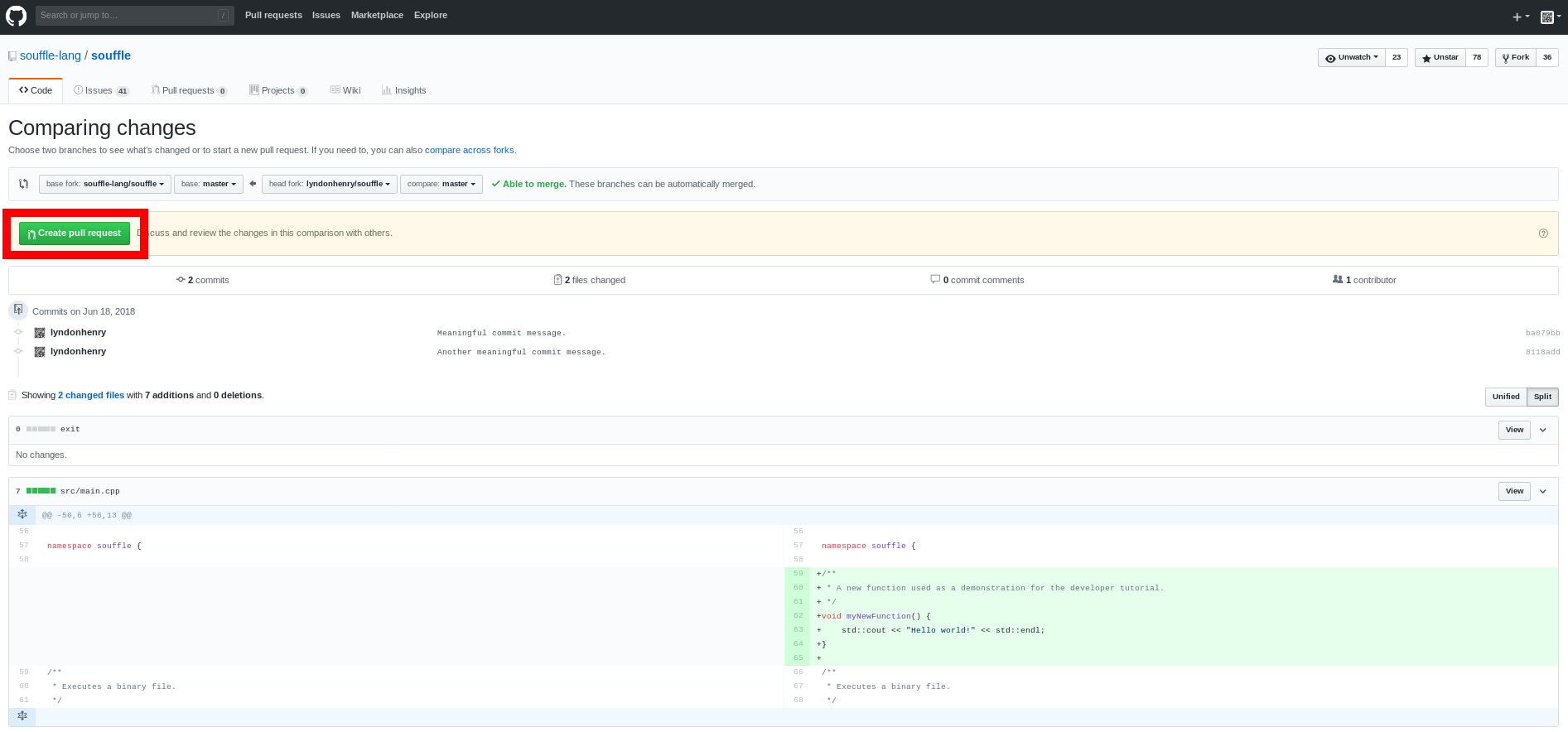Screen dimensions: 1568x732
Task: Click View for the exit file
Action: click(x=1514, y=430)
